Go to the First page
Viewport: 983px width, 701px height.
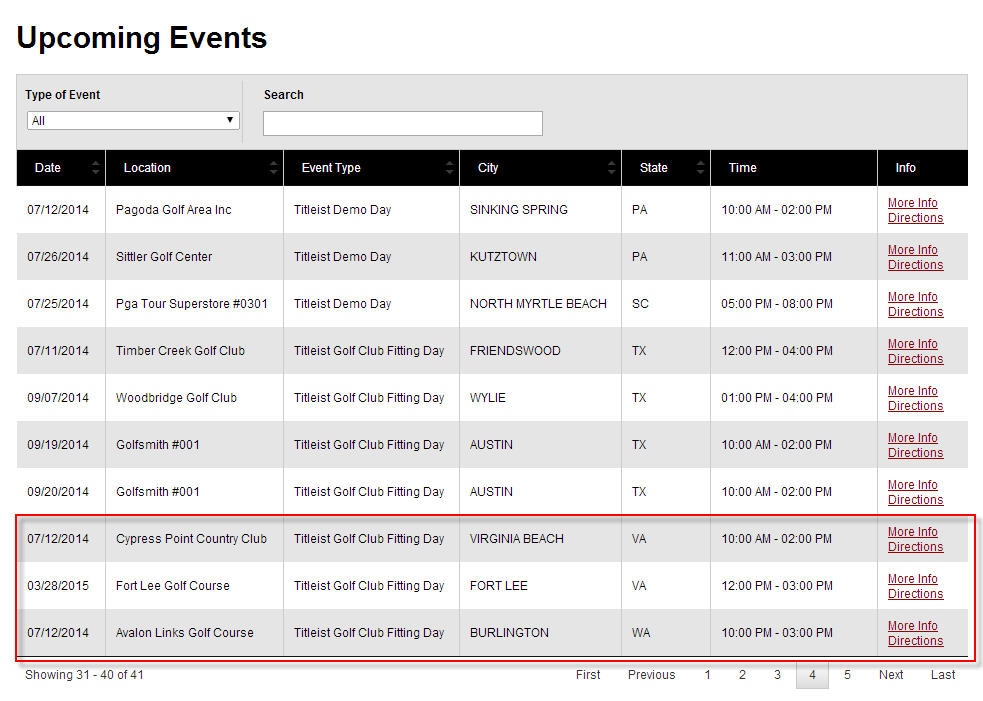tap(588, 675)
